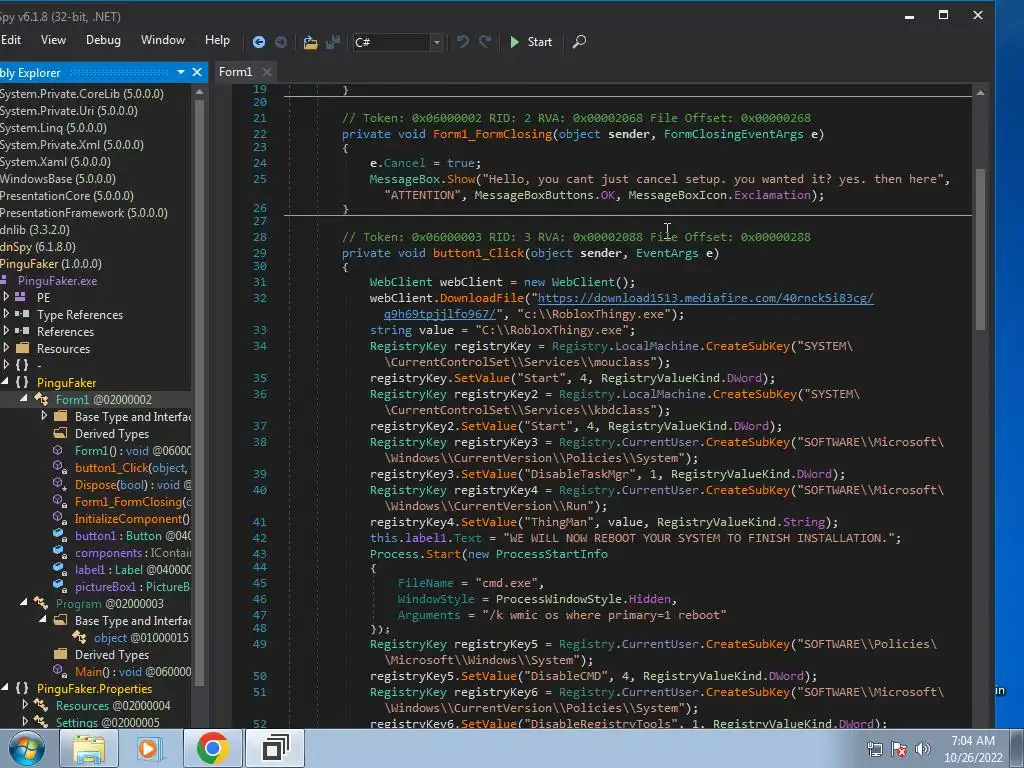The image size is (1024, 768).
Task: Navigate back with the blue arrow
Action: tap(259, 42)
